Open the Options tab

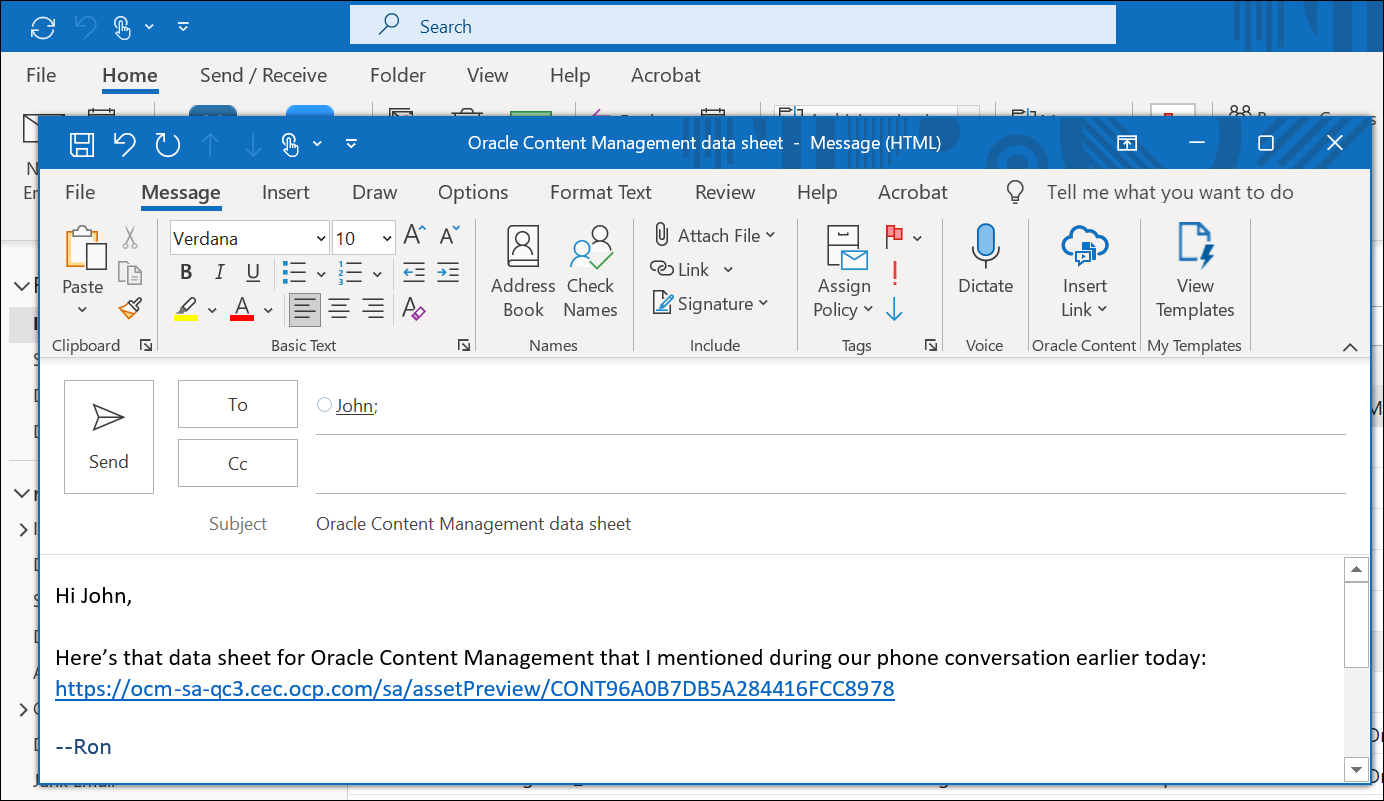click(x=472, y=192)
